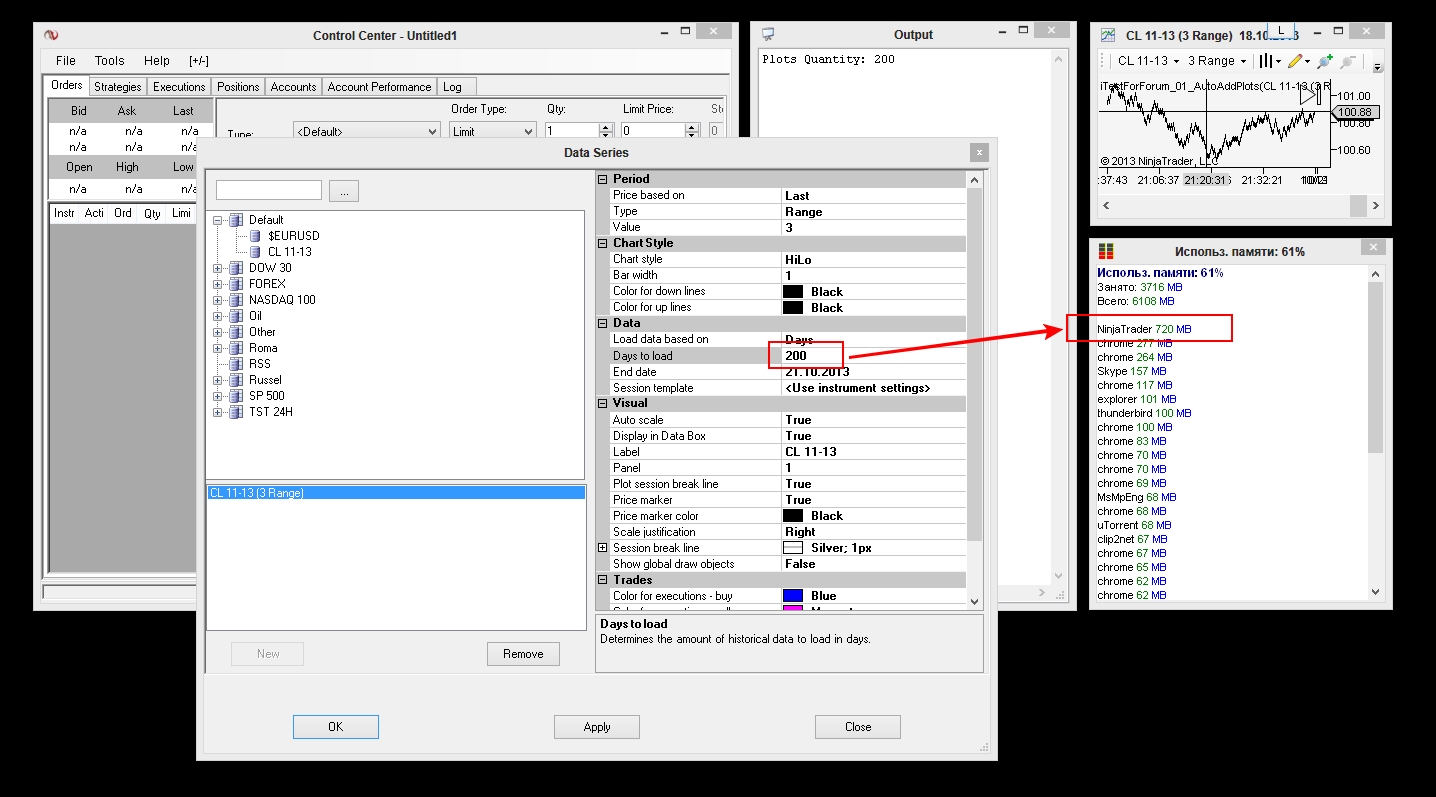Select the $EURUSD instrument icon in tree
This screenshot has width=1436, height=797.
256,236
